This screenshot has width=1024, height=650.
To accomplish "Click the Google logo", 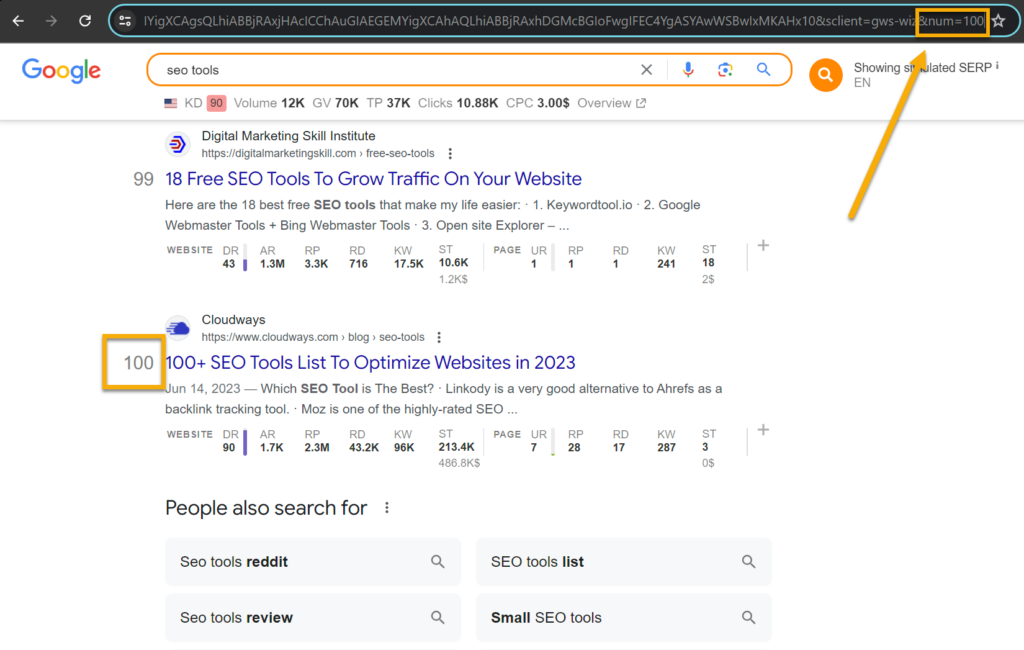I will [x=60, y=70].
